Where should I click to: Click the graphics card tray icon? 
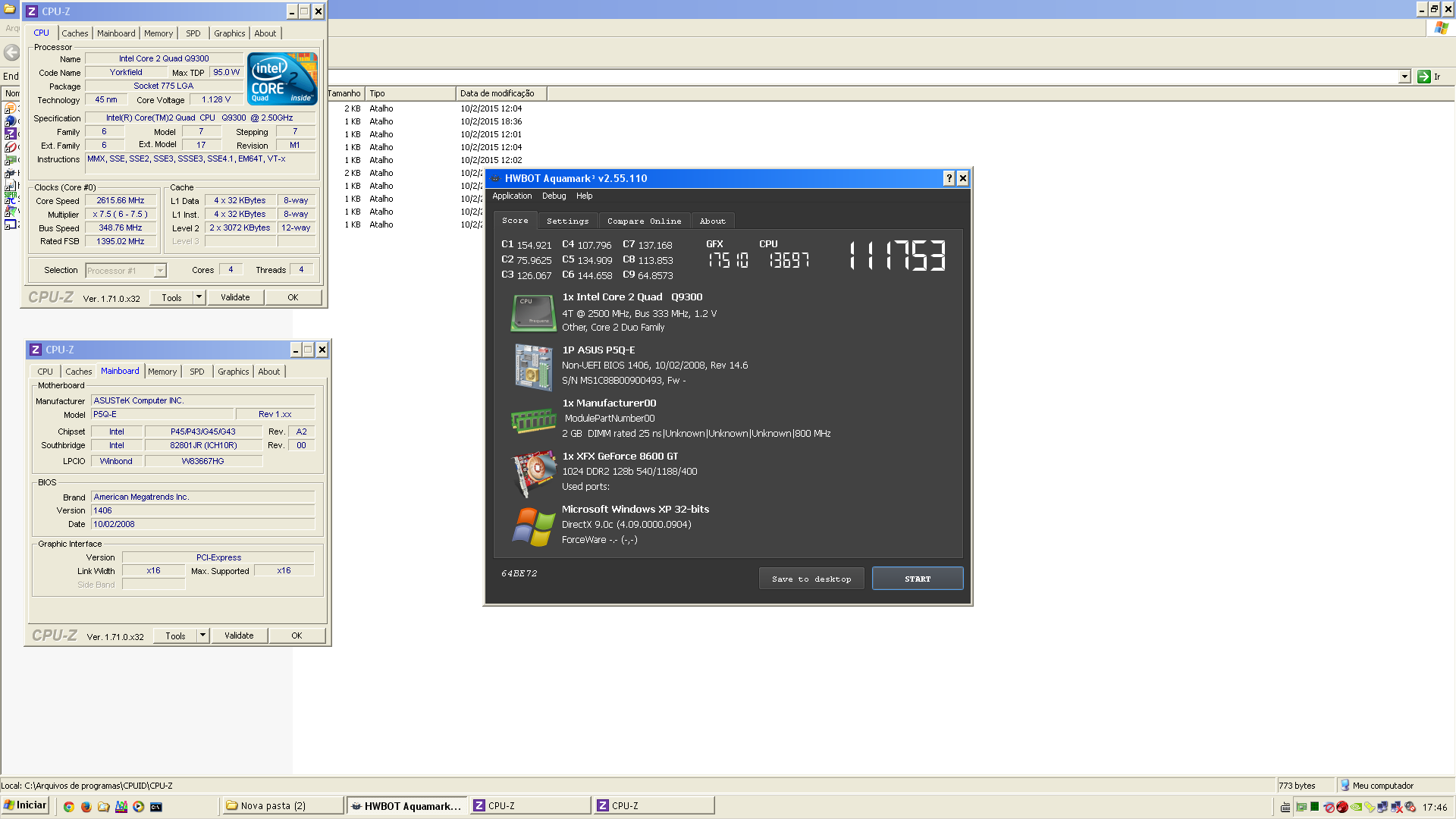1301,807
